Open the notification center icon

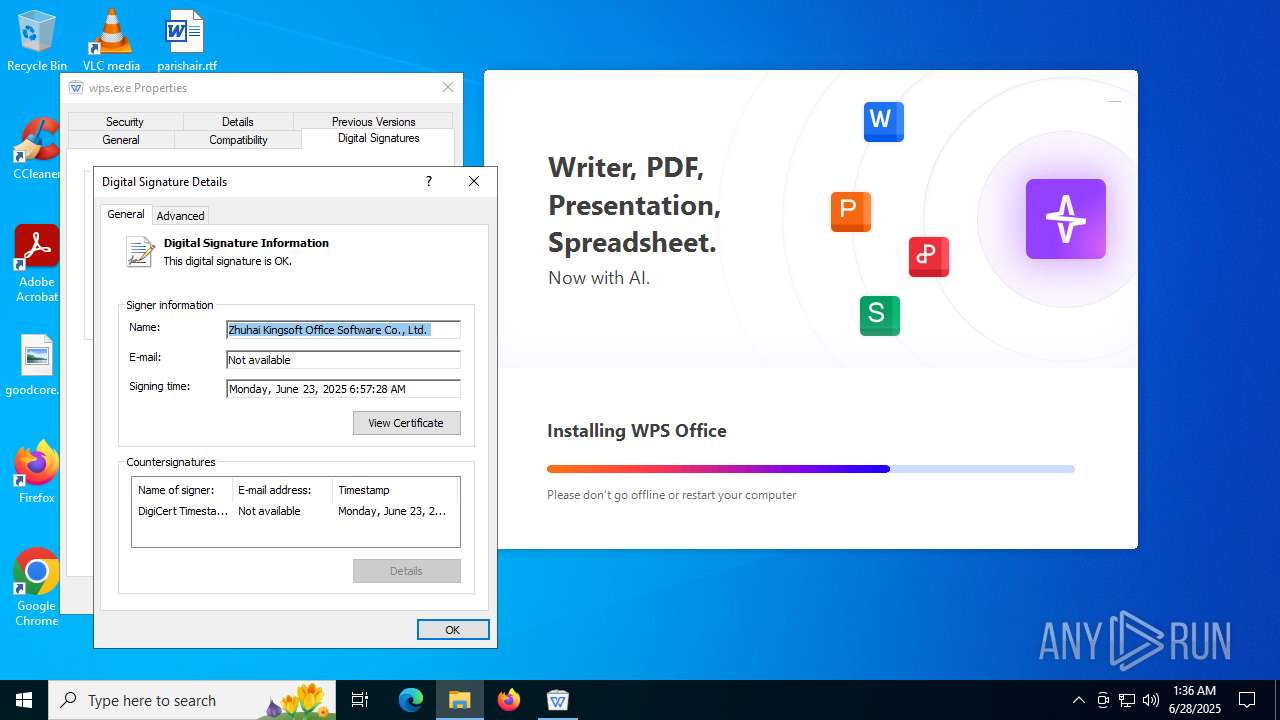point(1247,700)
